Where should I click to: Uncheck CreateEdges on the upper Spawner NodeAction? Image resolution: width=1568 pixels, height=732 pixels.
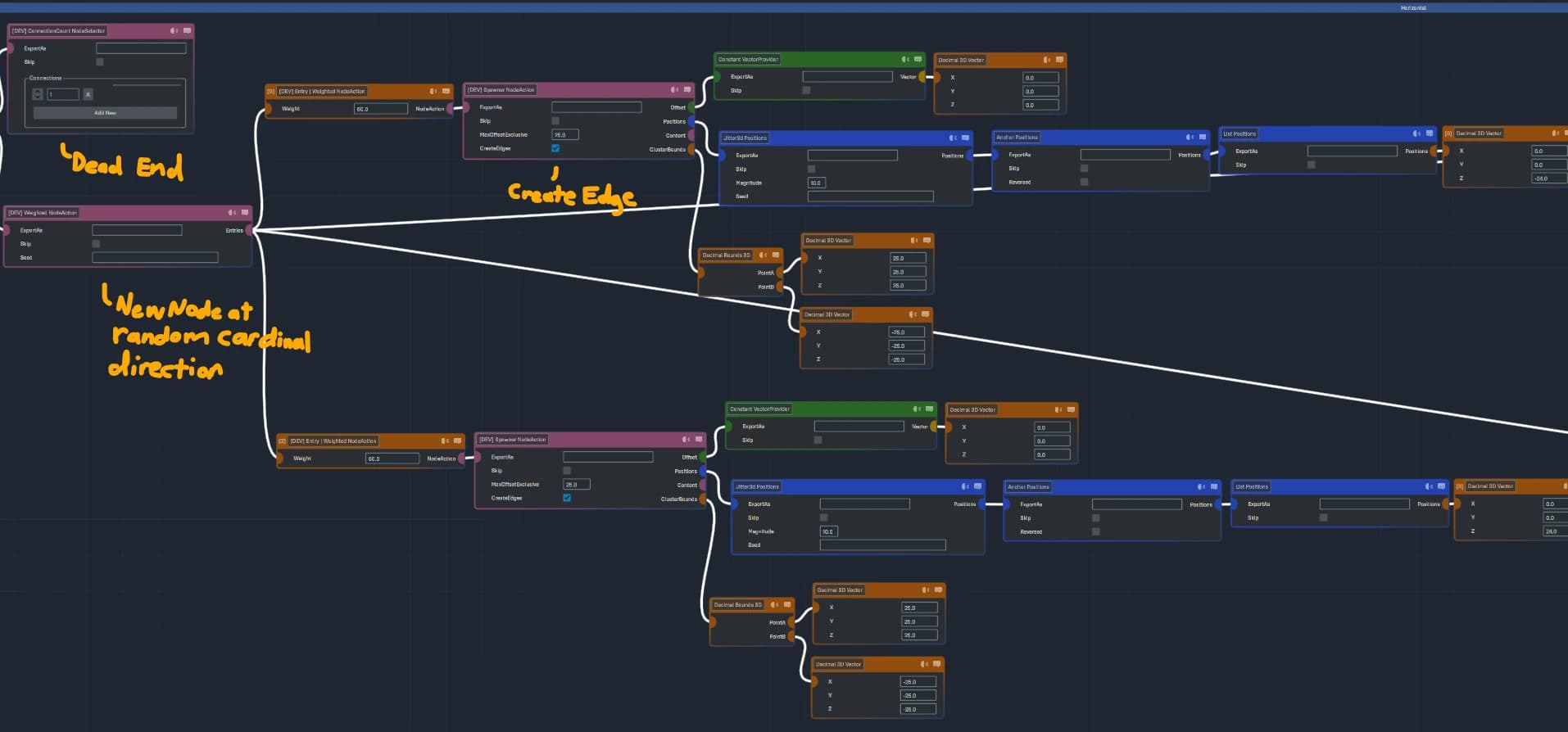tap(555, 148)
